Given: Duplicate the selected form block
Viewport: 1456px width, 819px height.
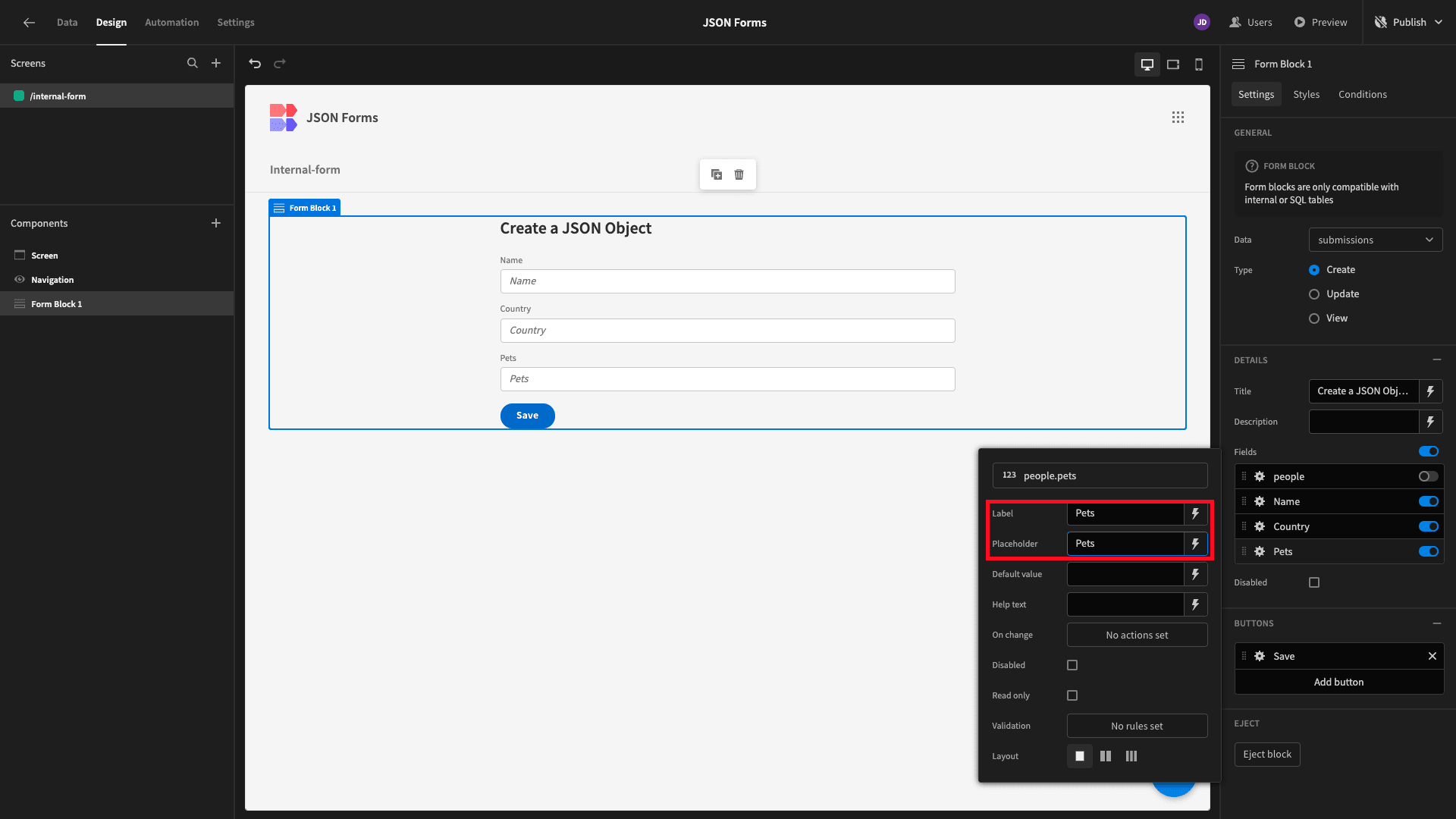Looking at the screenshot, I should (717, 174).
